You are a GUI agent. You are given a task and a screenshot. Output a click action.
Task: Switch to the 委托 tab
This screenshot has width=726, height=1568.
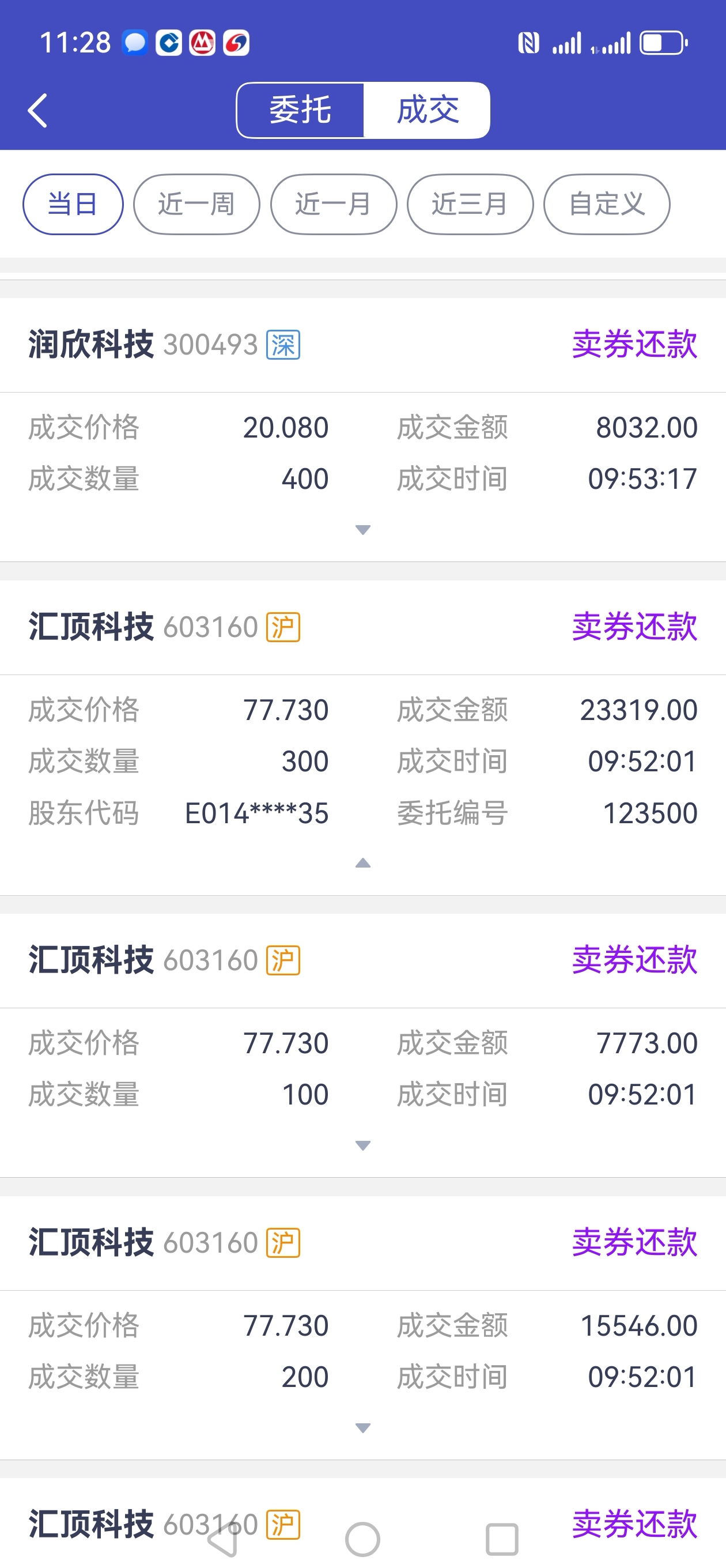300,110
